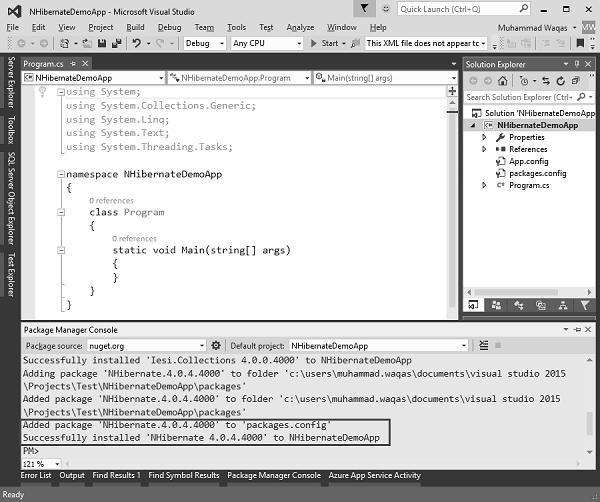Select App.config in Solution Explorer

(528, 161)
